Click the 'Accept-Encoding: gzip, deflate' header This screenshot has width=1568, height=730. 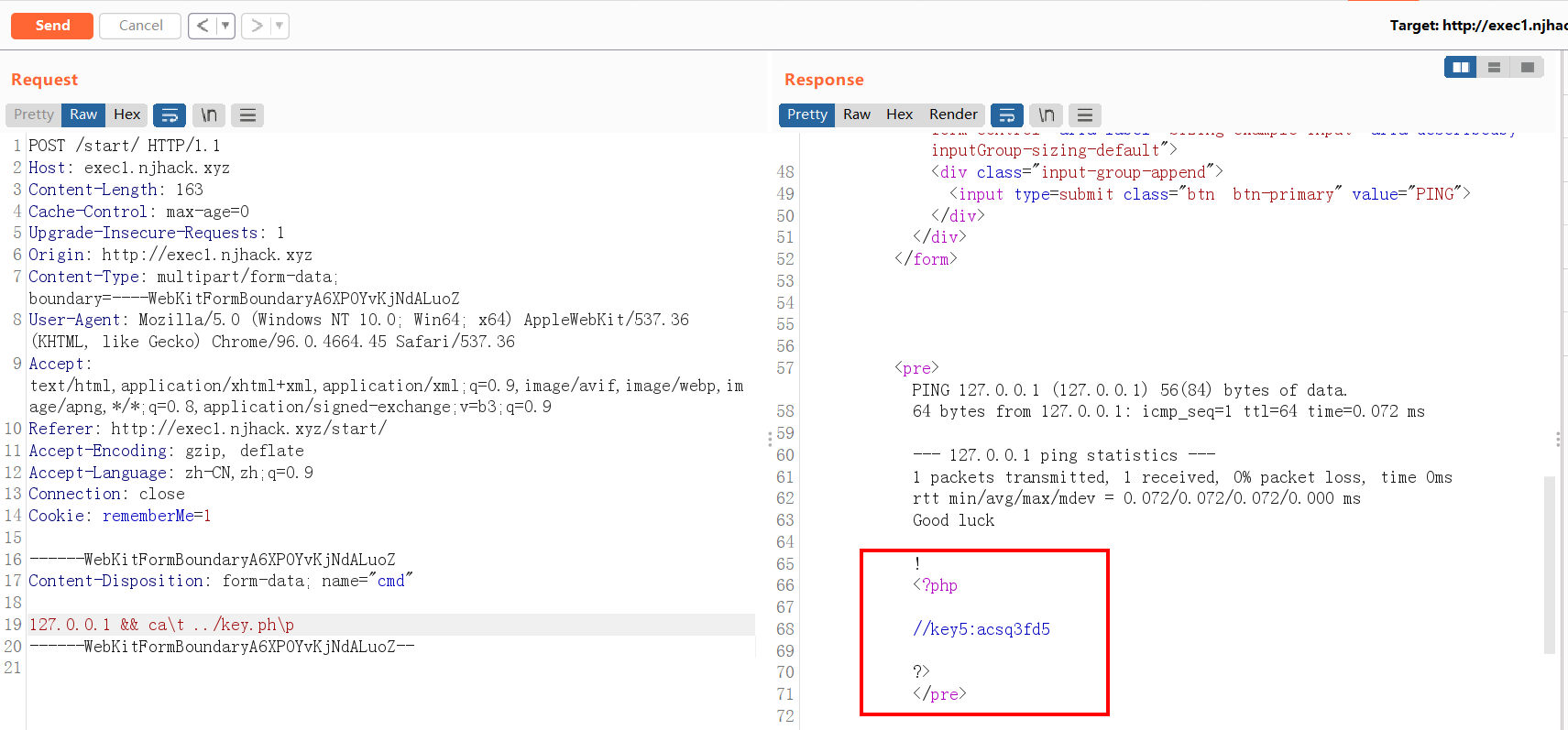166,451
